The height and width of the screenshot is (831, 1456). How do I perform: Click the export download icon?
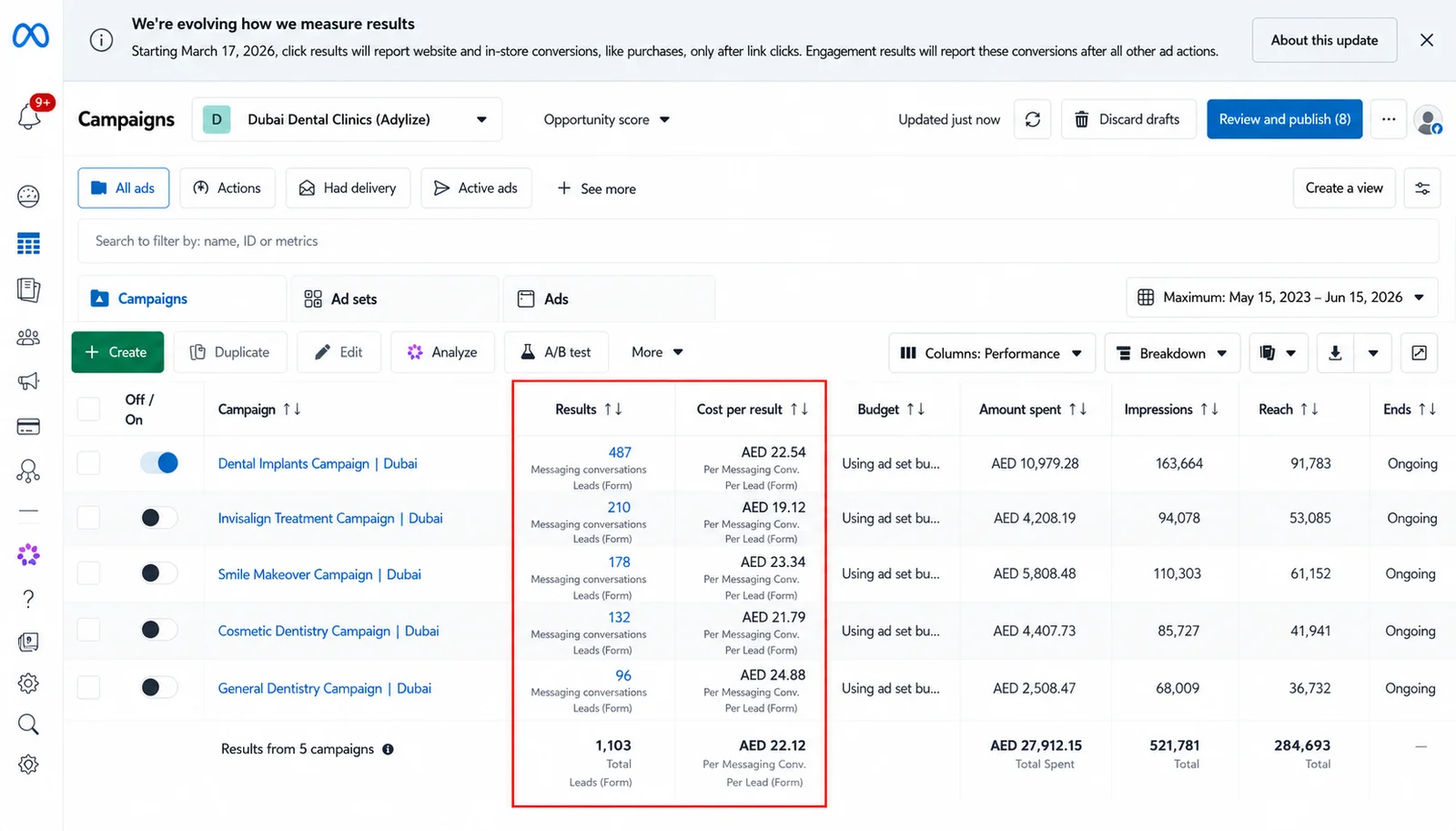(1335, 353)
